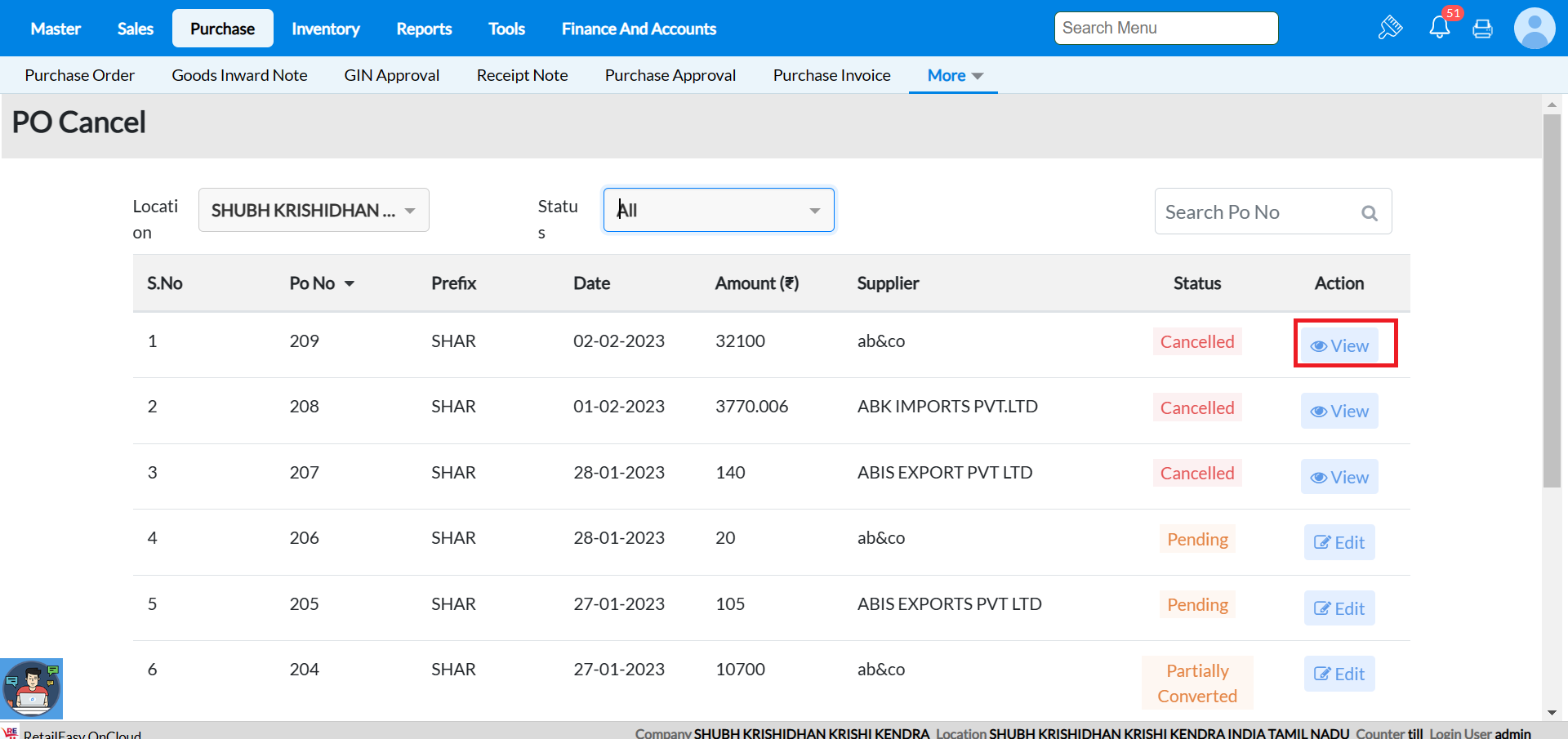View cancelled PO number 208

pos(1339,412)
